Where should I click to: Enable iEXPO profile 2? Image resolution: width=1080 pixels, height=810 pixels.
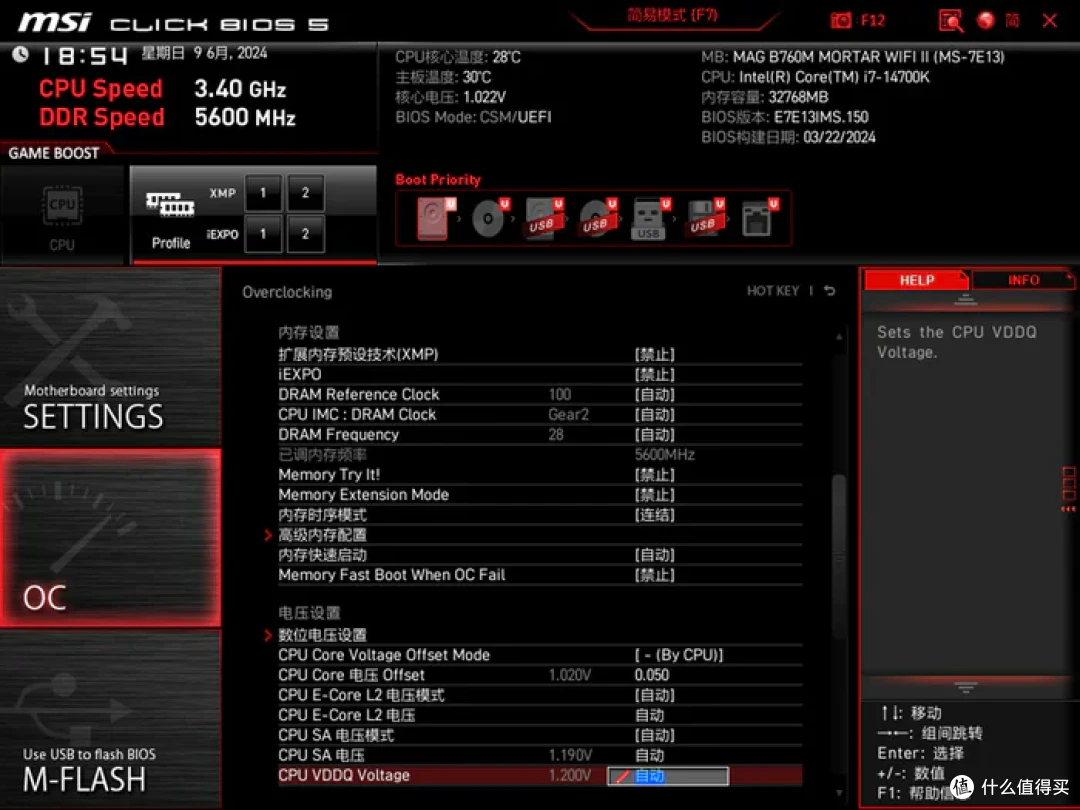pyautogui.click(x=305, y=233)
